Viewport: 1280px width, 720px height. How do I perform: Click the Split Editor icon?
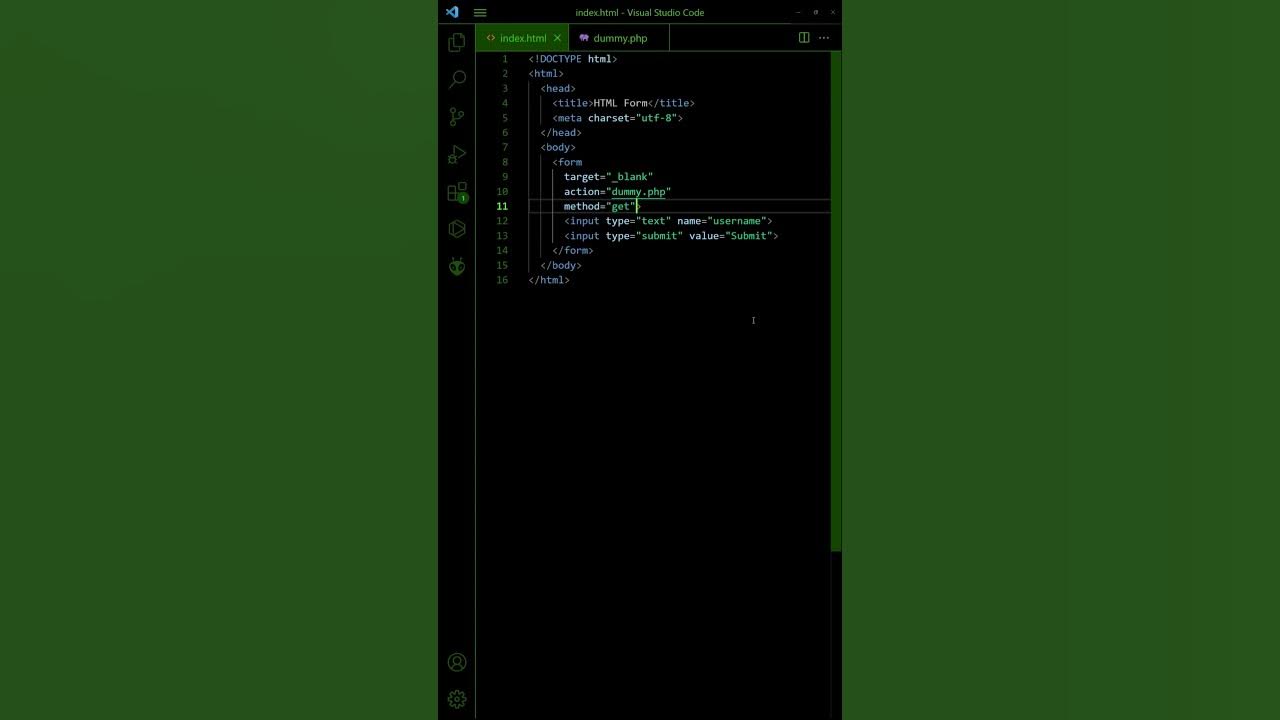(x=804, y=37)
